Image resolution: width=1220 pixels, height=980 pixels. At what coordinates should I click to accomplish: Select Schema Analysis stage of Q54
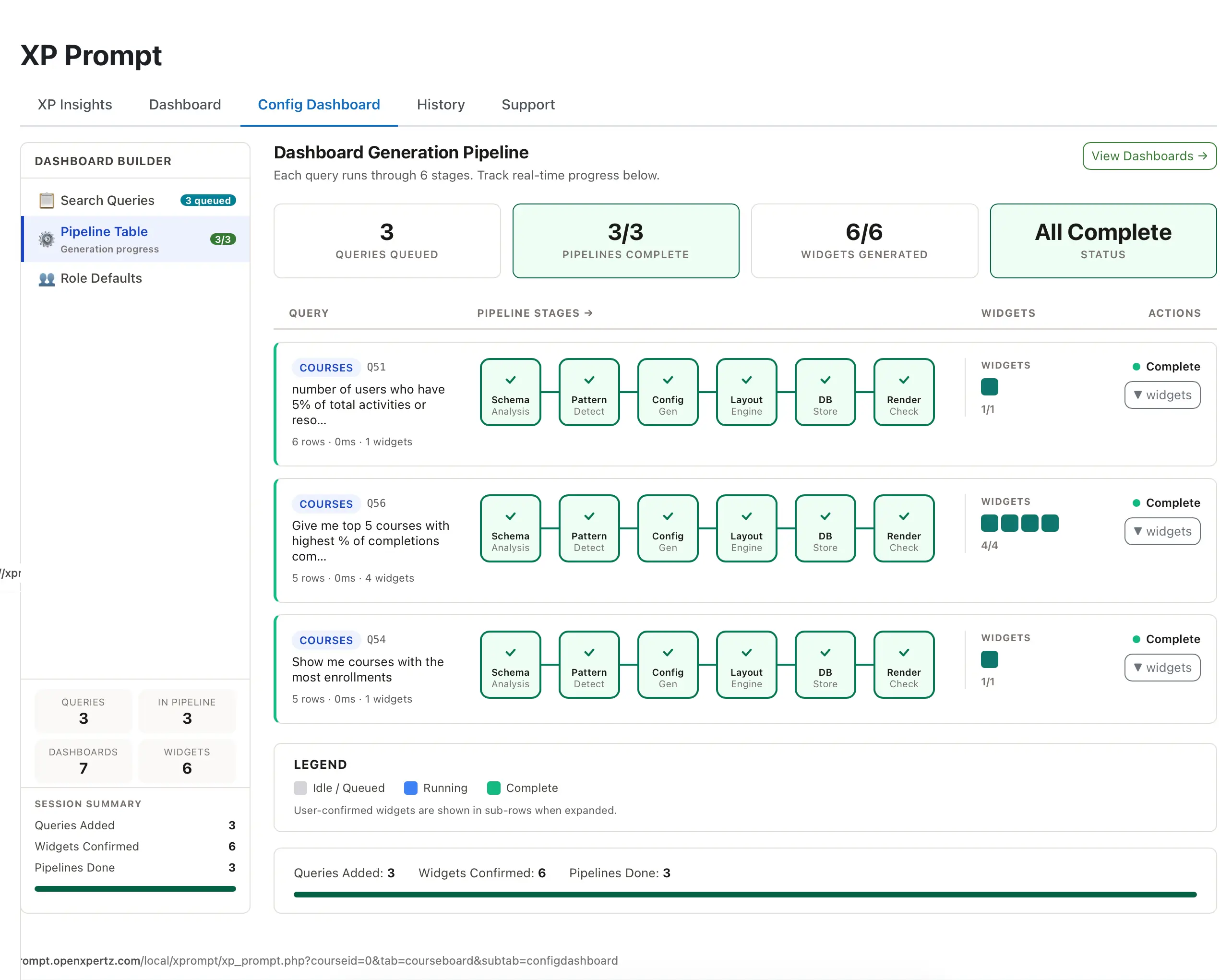click(x=510, y=665)
